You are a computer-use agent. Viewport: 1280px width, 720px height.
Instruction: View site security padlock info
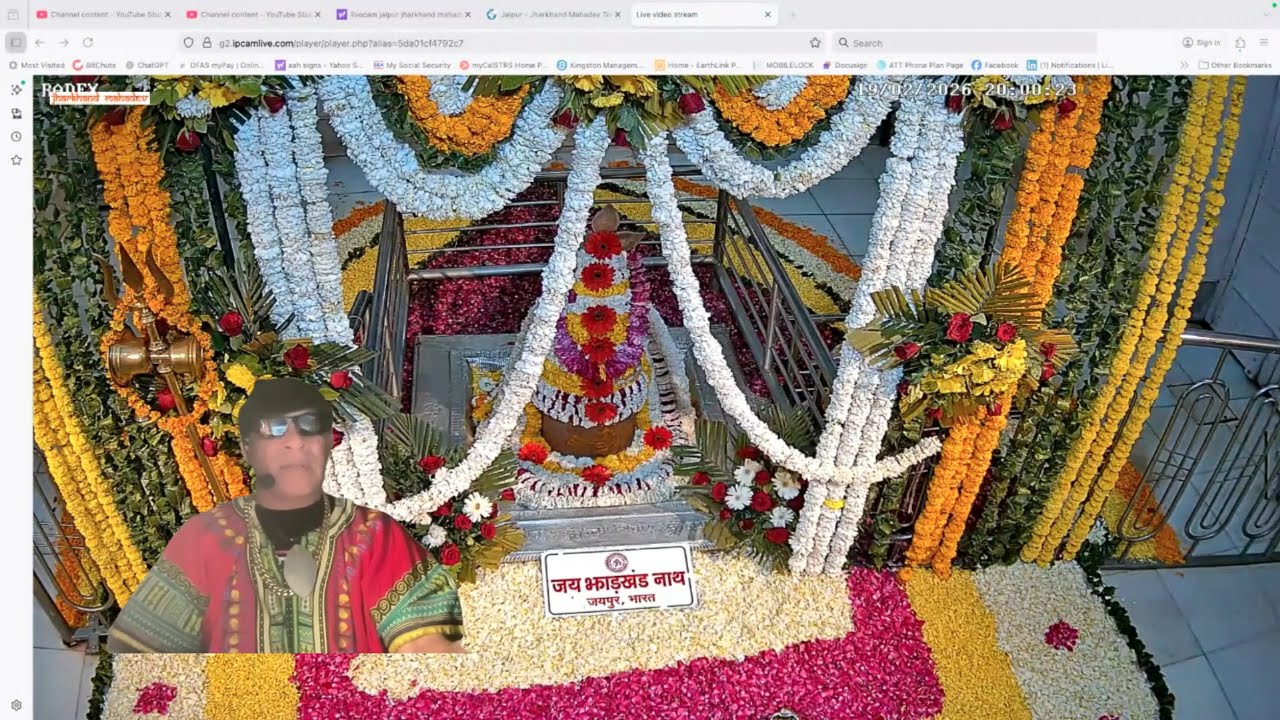click(x=207, y=43)
